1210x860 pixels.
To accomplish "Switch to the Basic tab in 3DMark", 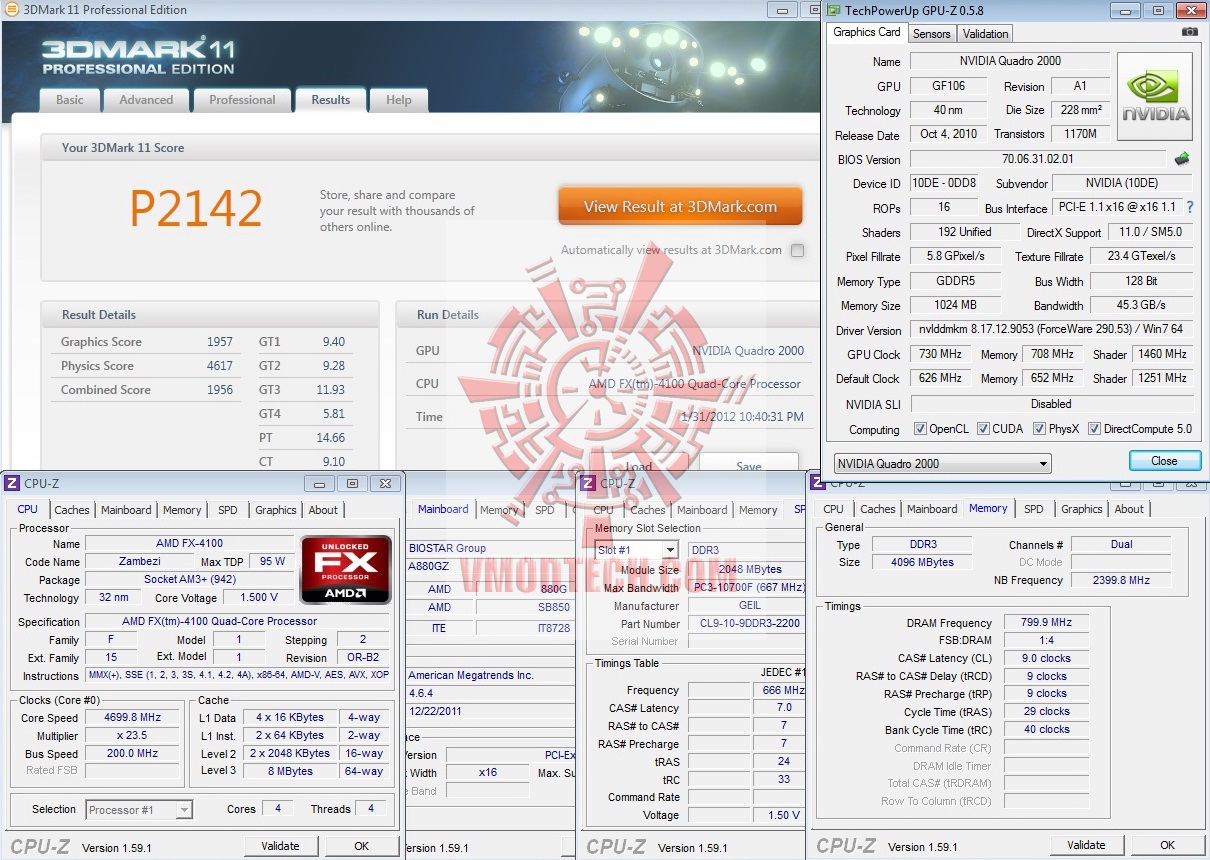I will (x=70, y=100).
